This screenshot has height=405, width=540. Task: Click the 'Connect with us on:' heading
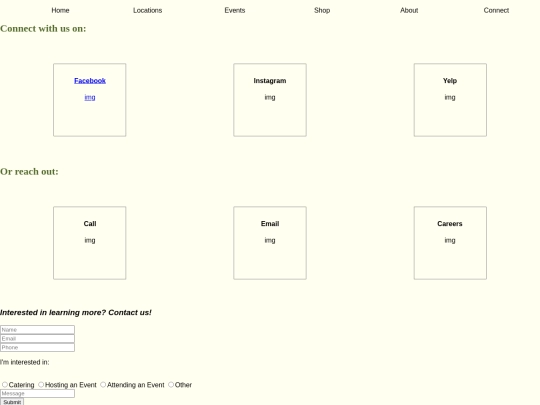[x=43, y=29]
